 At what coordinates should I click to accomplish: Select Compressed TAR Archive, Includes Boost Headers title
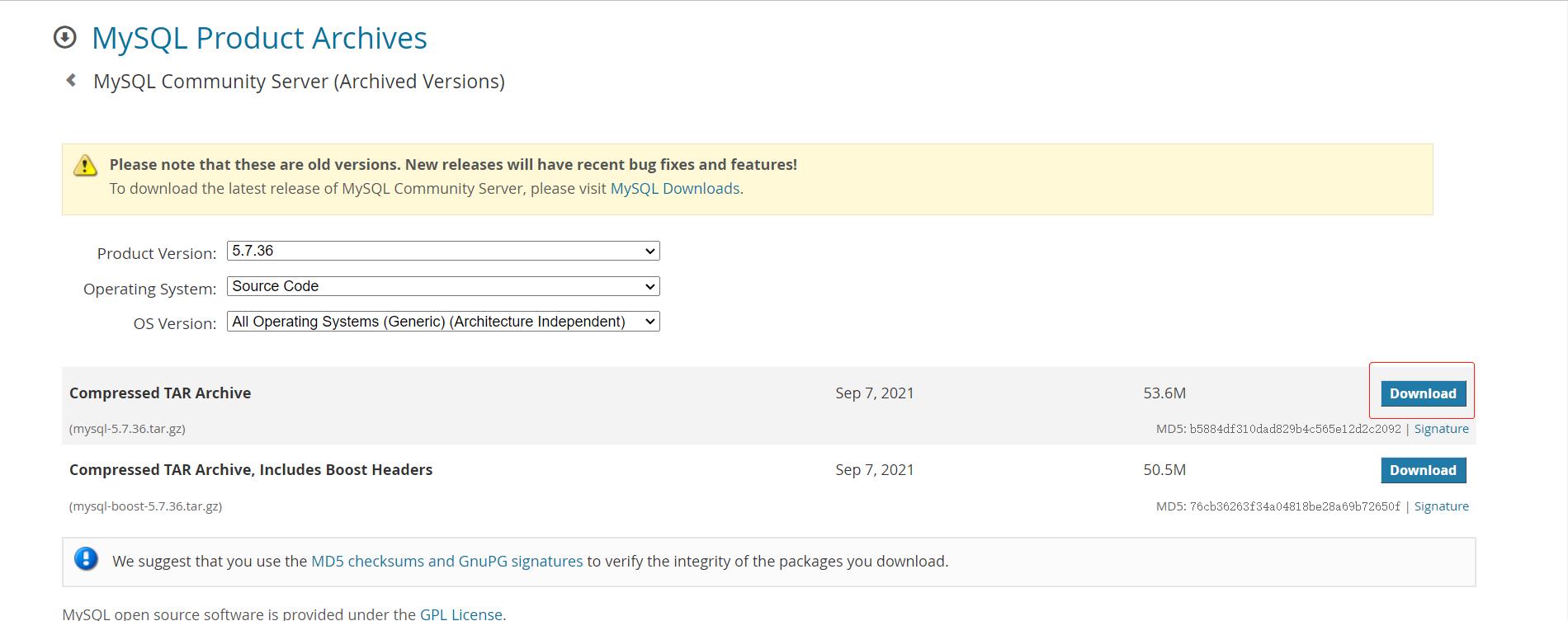tap(251, 470)
